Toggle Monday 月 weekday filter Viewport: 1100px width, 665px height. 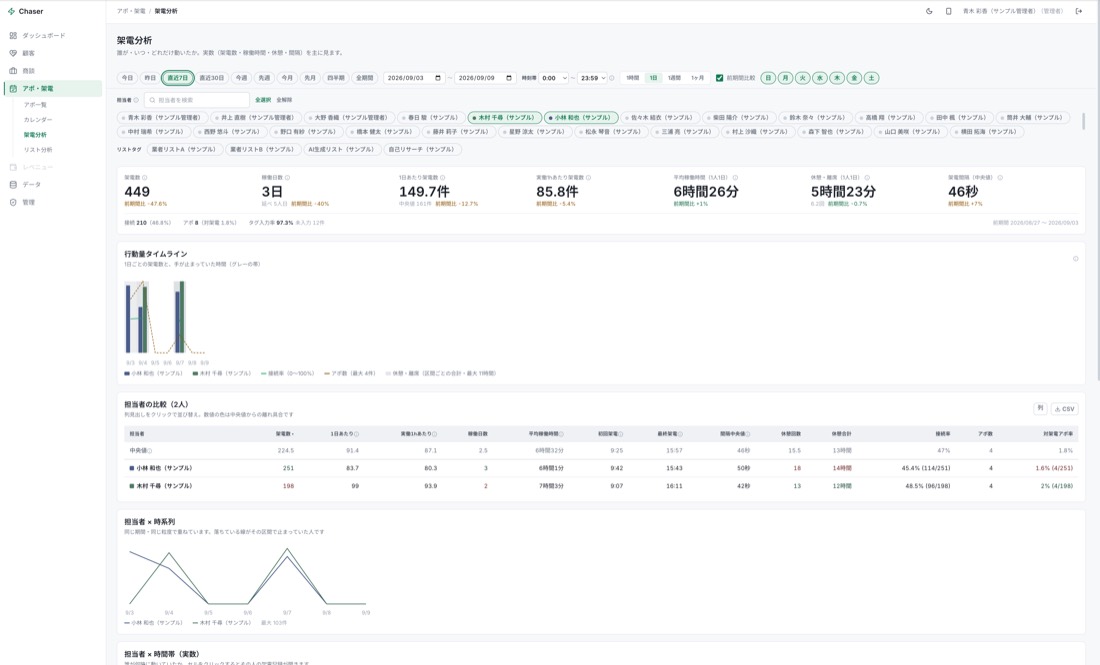point(786,78)
